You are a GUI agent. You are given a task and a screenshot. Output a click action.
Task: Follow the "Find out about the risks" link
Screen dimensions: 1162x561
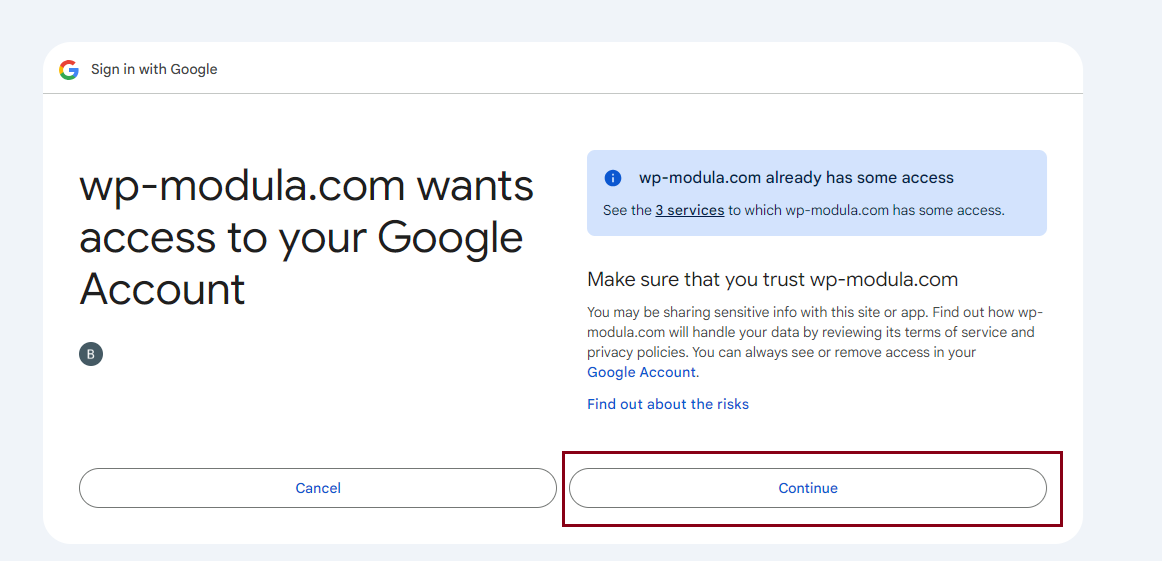(667, 404)
